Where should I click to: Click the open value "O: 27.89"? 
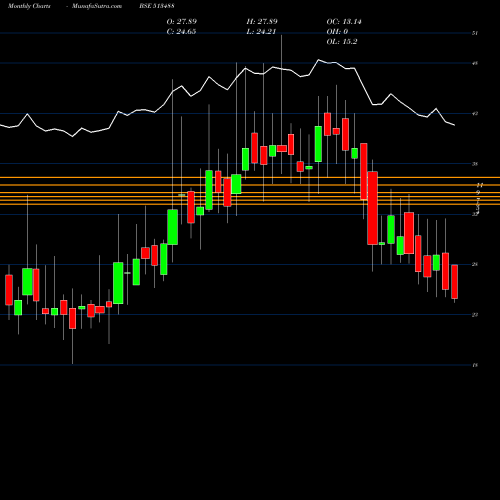(x=182, y=21)
